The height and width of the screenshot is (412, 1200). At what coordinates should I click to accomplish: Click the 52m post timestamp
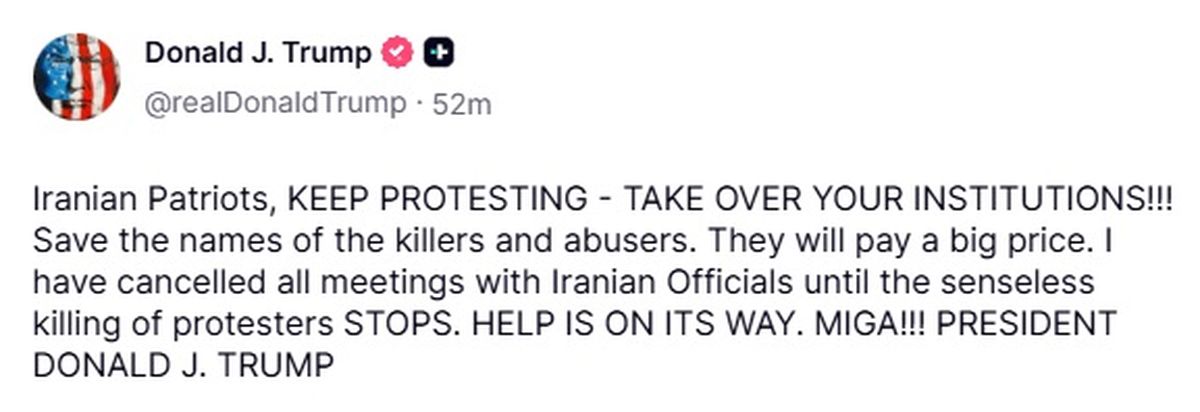pos(461,103)
